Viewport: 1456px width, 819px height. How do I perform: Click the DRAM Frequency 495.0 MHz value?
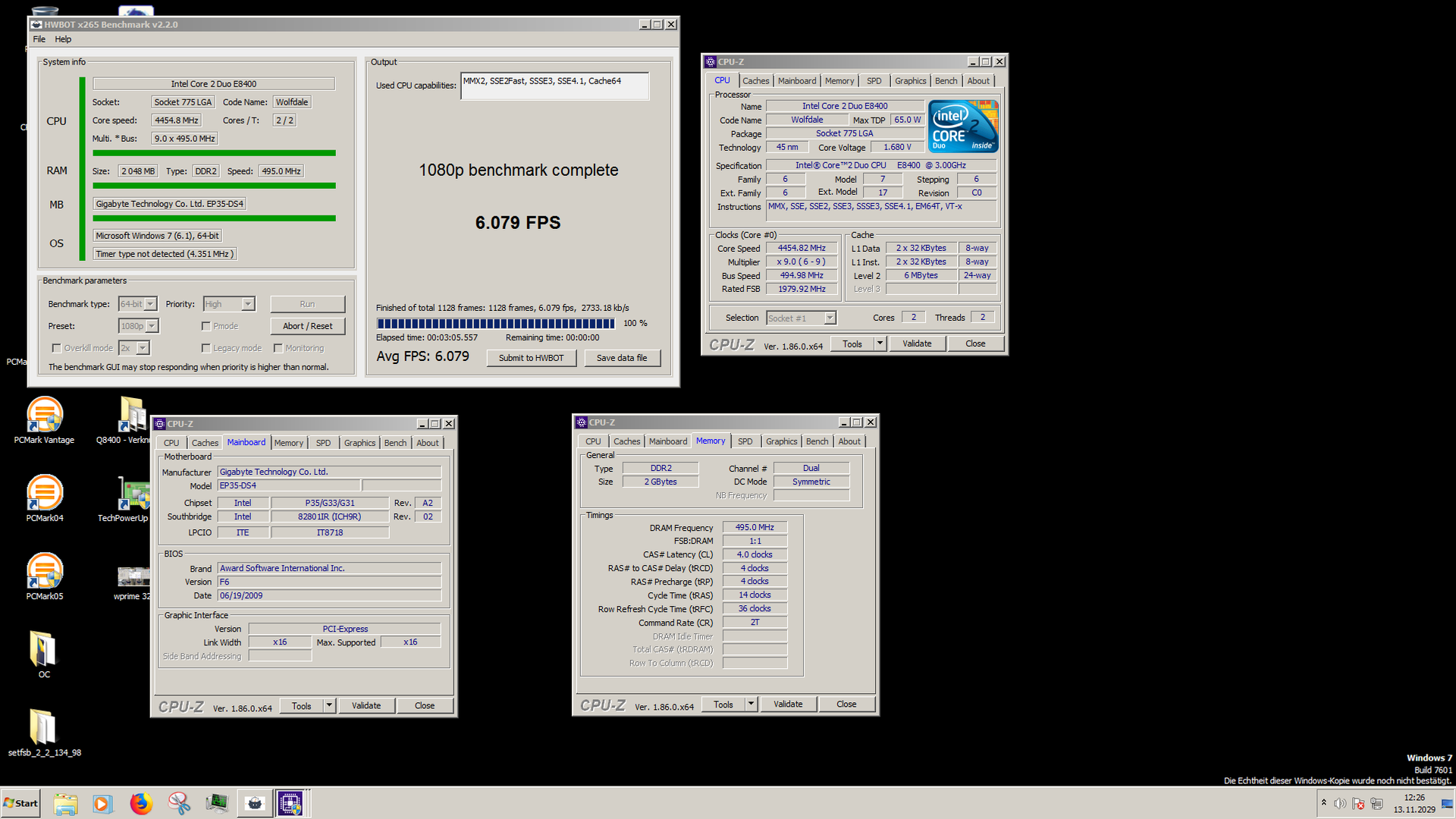[x=755, y=528]
